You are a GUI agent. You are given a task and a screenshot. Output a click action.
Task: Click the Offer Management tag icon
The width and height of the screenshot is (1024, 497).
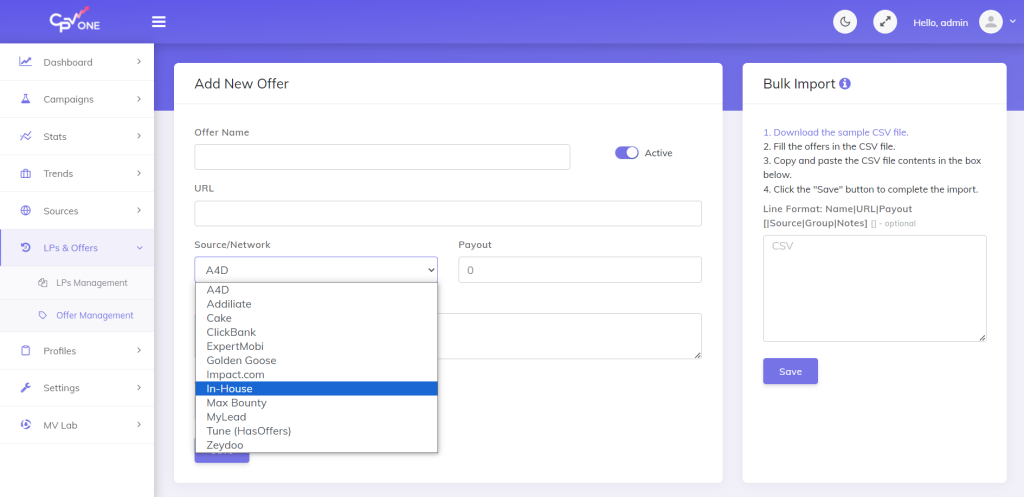(x=43, y=315)
